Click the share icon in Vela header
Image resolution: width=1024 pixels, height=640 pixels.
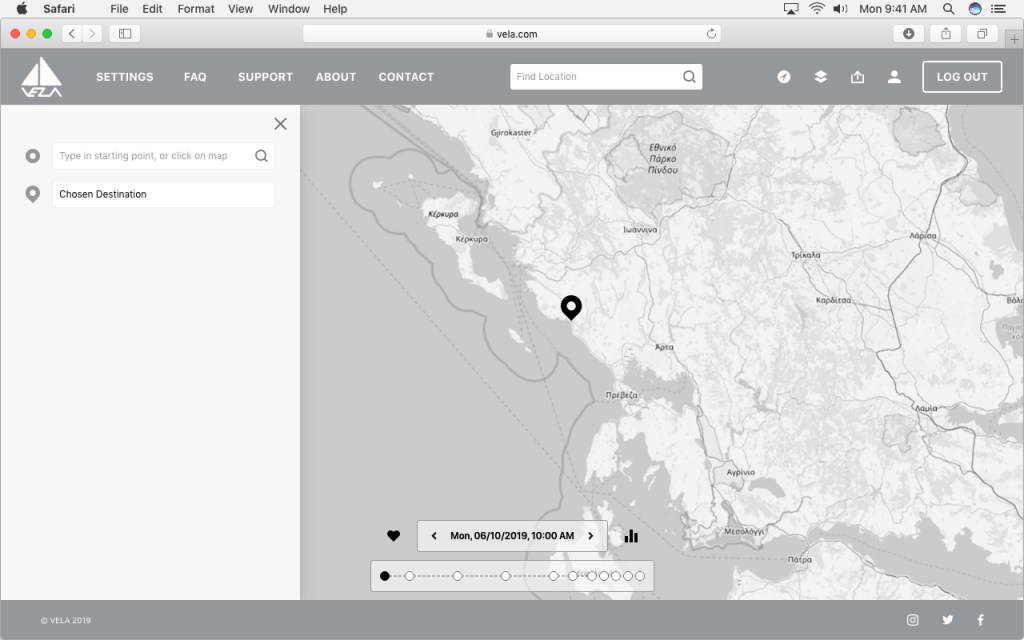coord(857,77)
